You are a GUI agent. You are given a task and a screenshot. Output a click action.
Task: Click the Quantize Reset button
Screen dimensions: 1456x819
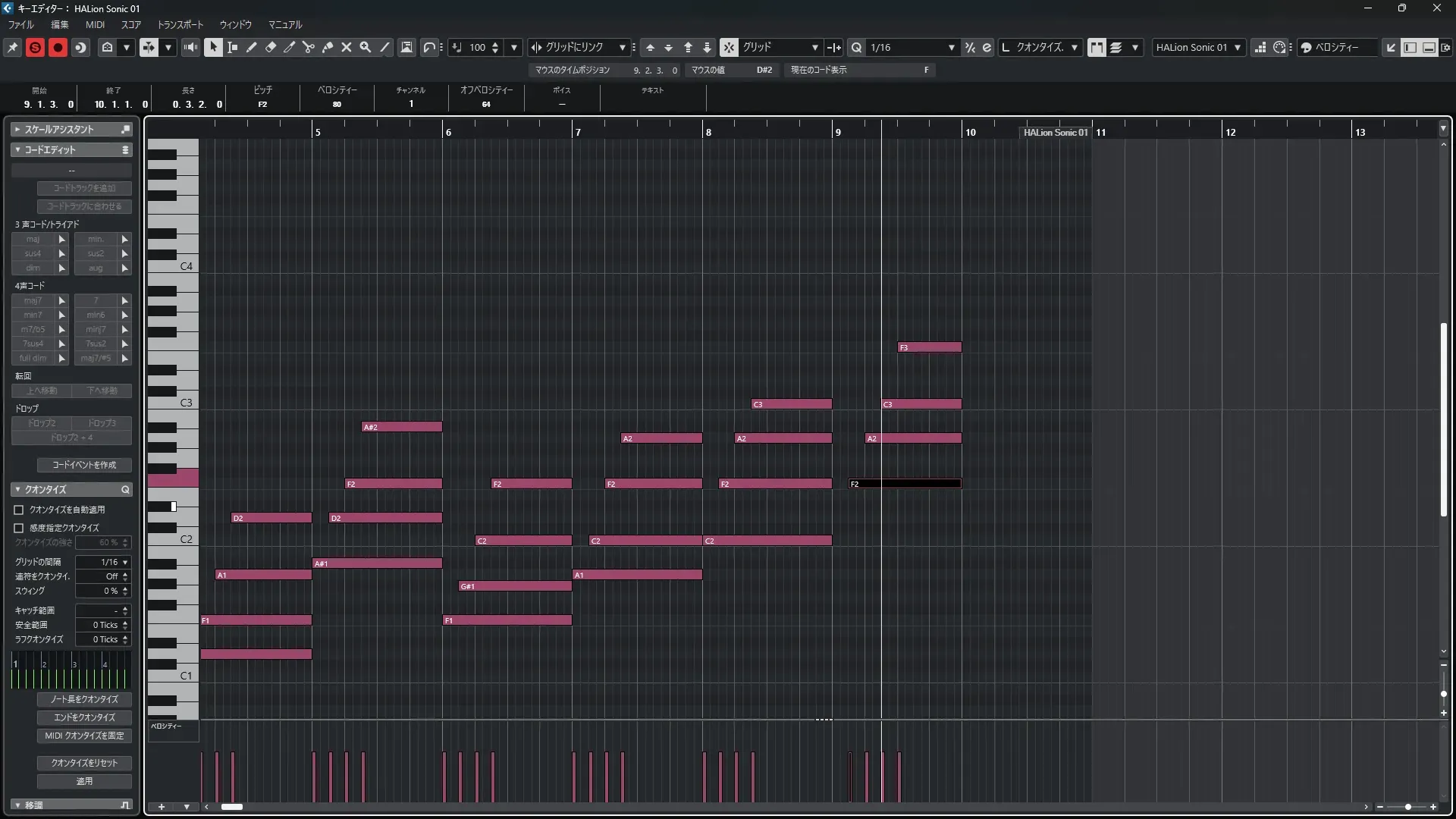84,763
